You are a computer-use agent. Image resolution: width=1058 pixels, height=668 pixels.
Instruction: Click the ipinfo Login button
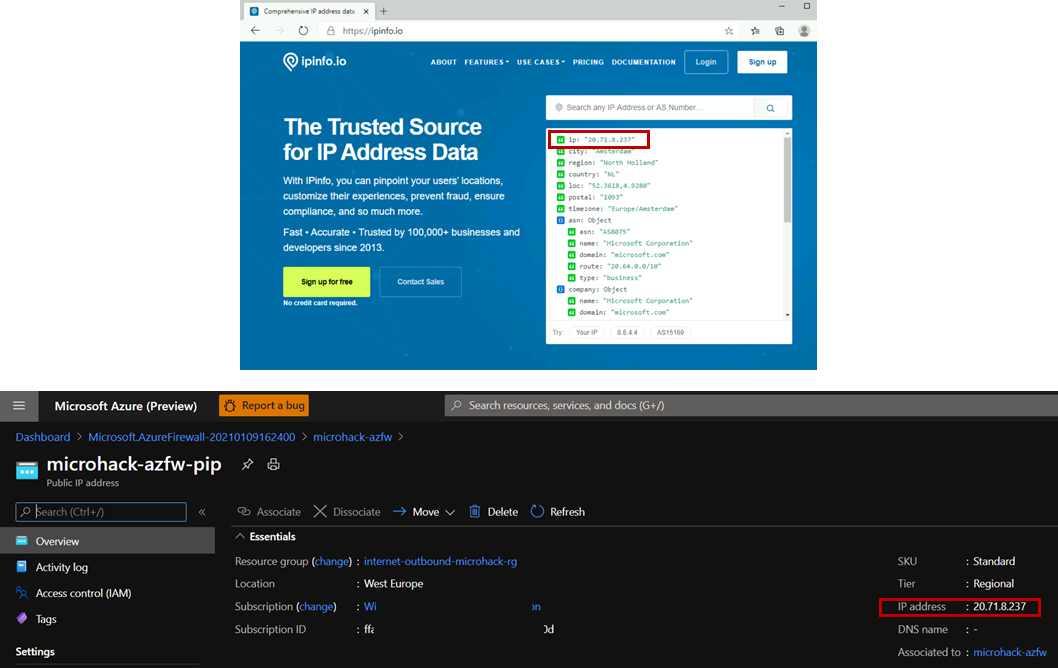[706, 62]
